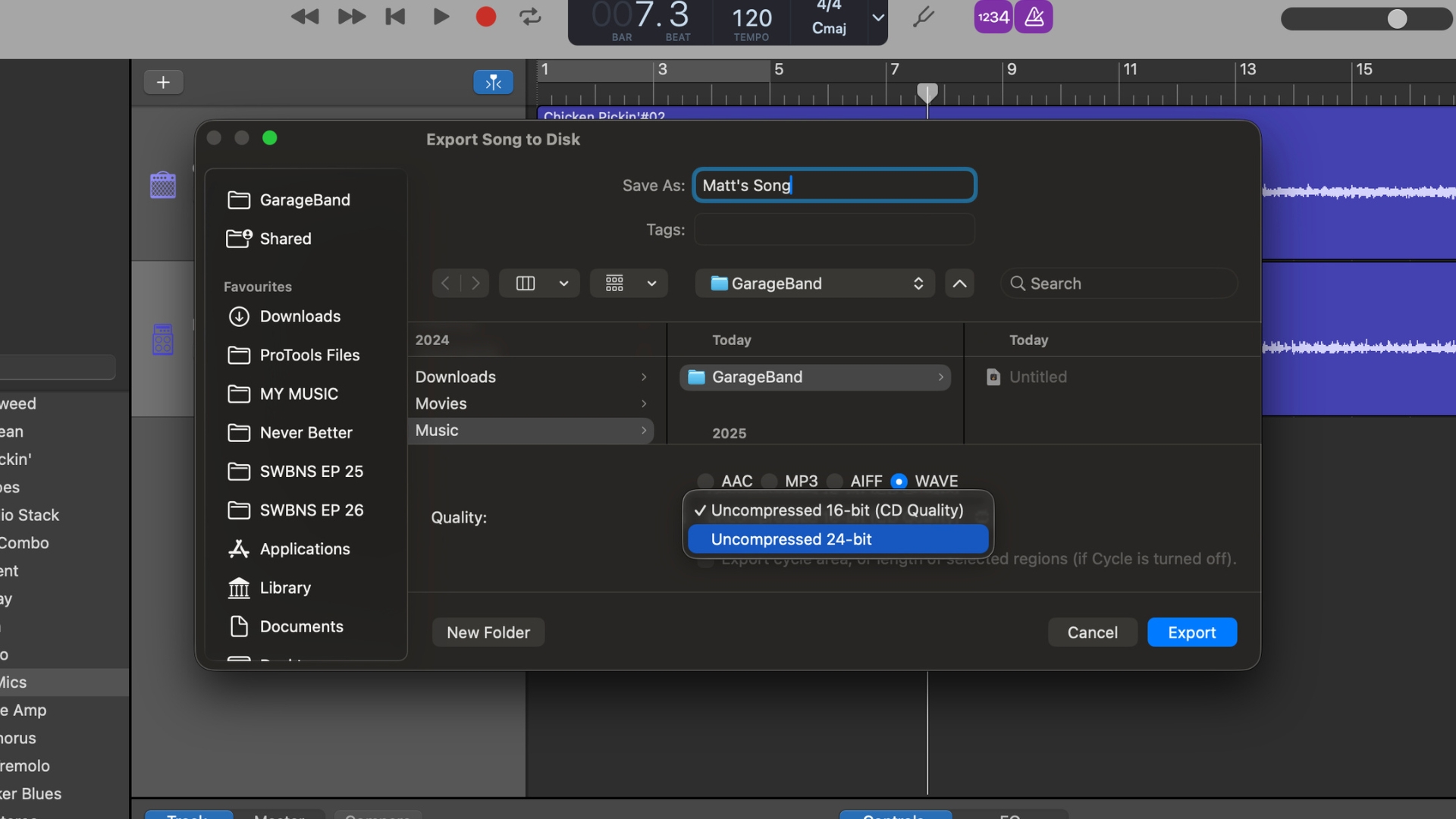Viewport: 1456px width, 819px height.
Task: Click the group-by grid icon
Action: click(614, 283)
